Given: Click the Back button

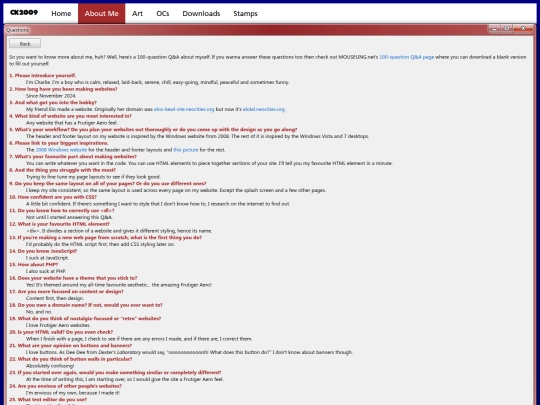Looking at the screenshot, I should coord(25,44).
